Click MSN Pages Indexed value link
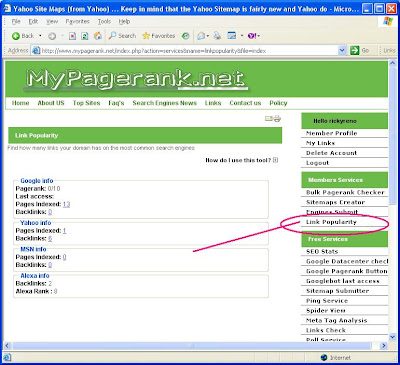 [64, 257]
